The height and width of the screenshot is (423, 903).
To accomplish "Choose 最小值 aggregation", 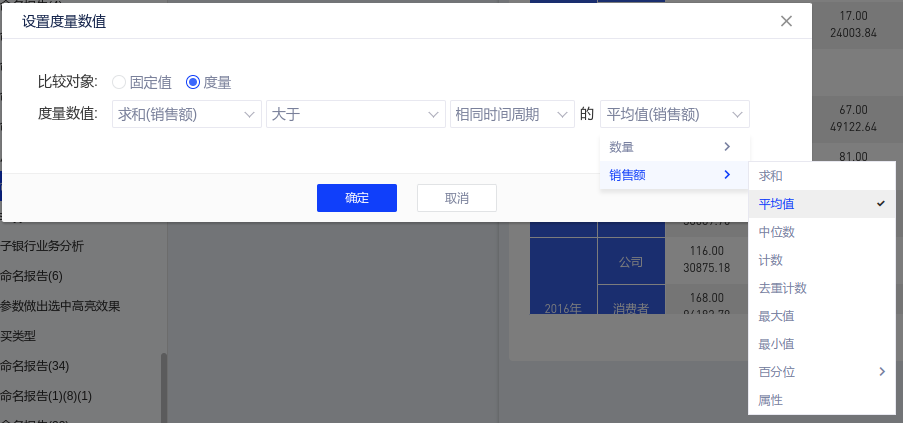I will 821,344.
